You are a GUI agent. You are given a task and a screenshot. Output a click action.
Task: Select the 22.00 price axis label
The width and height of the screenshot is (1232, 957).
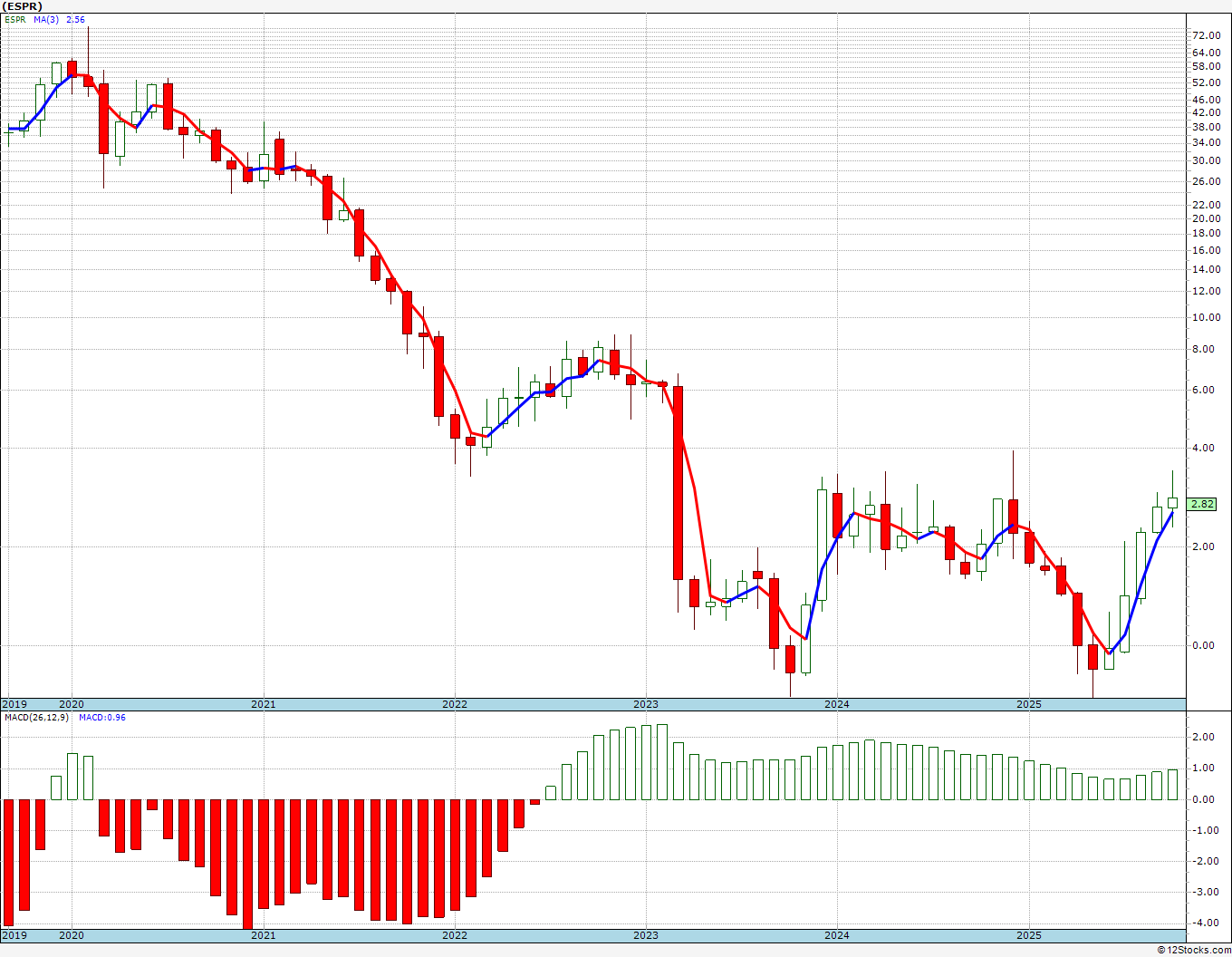coord(1206,205)
